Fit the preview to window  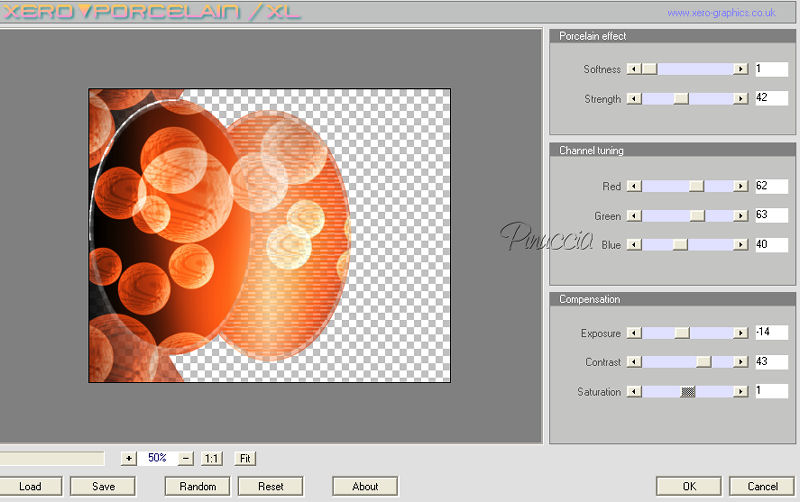pos(245,458)
